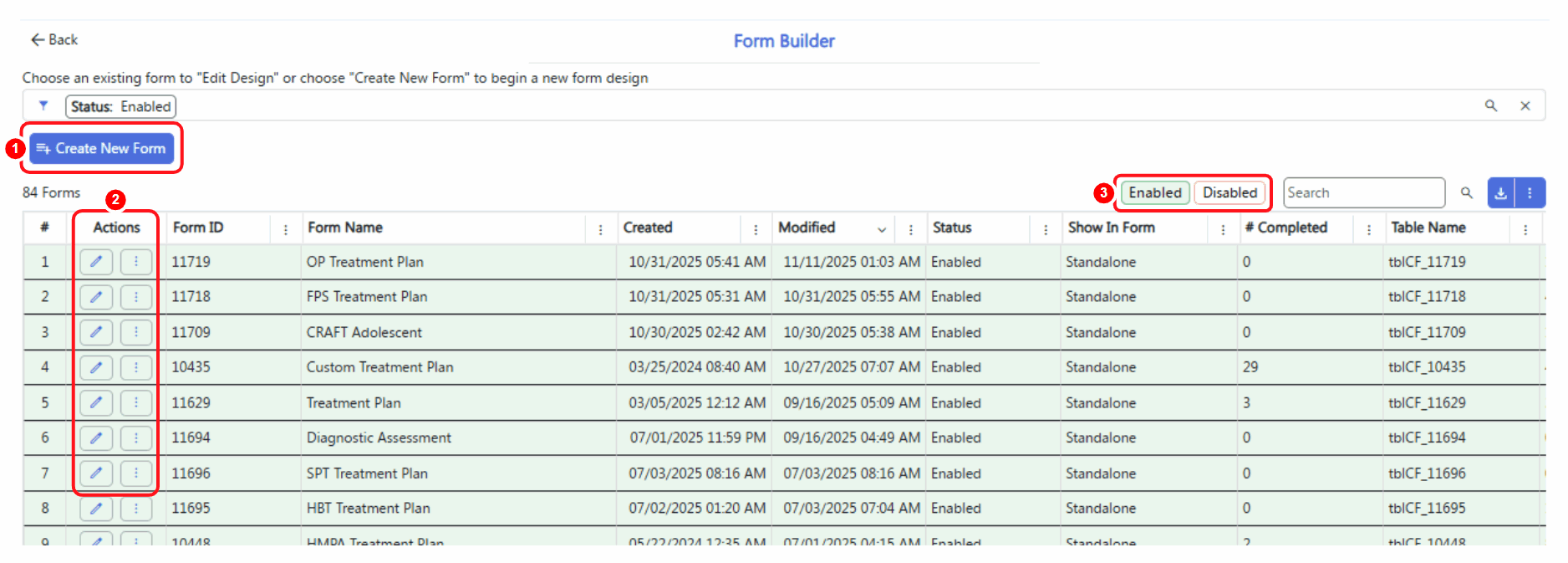1568x563 pixels.
Task: Open more actions for form 11629
Action: click(x=136, y=402)
